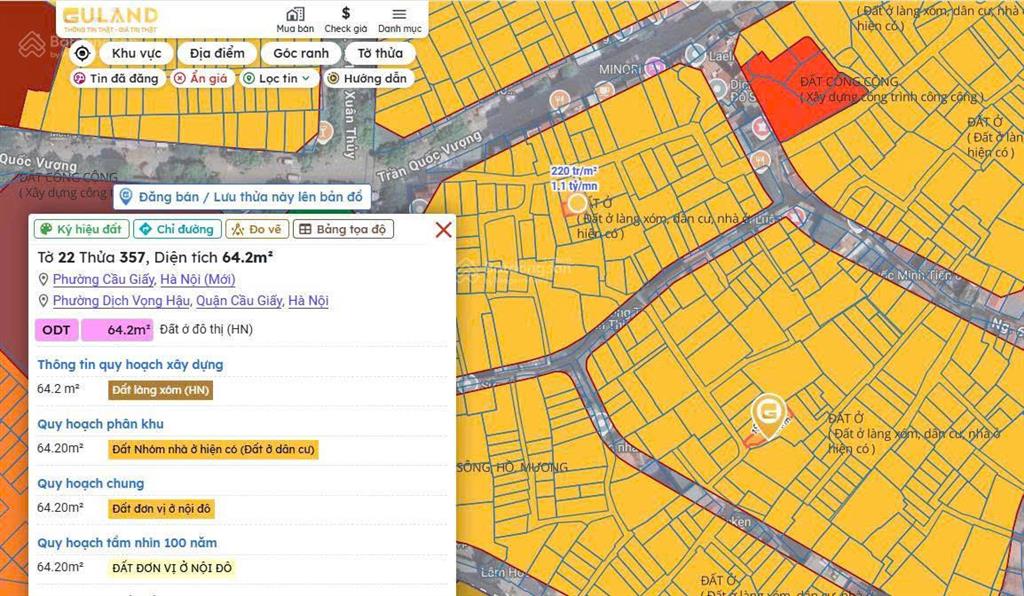Open the Danh mục hamburger menu
This screenshot has width=1024, height=596.
click(x=400, y=20)
